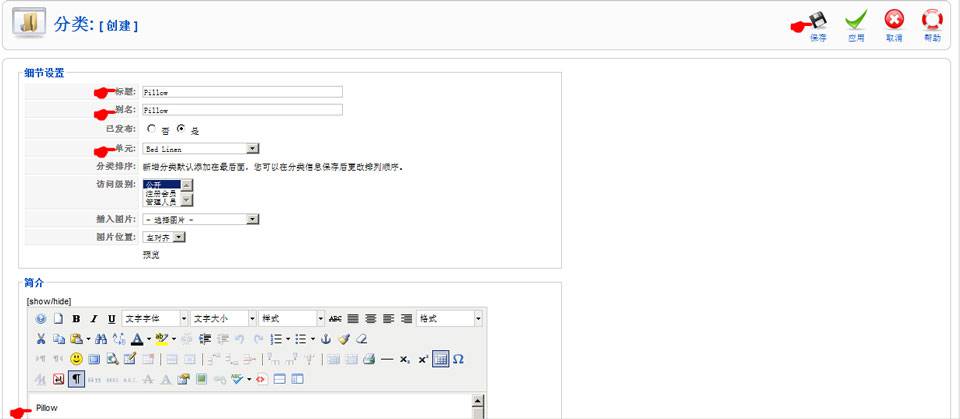Screen dimensions: 960x419
Task: Center-align text in editor
Action: point(370,319)
